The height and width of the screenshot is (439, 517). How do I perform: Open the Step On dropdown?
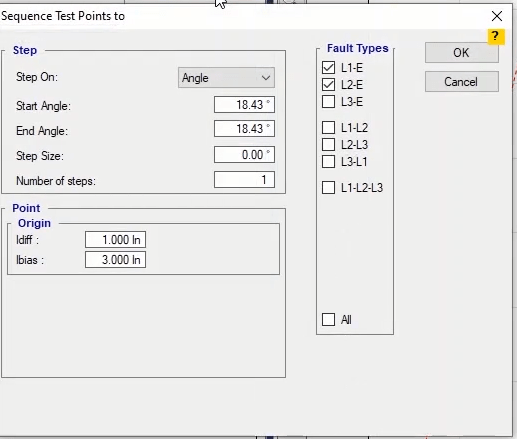pyautogui.click(x=226, y=78)
